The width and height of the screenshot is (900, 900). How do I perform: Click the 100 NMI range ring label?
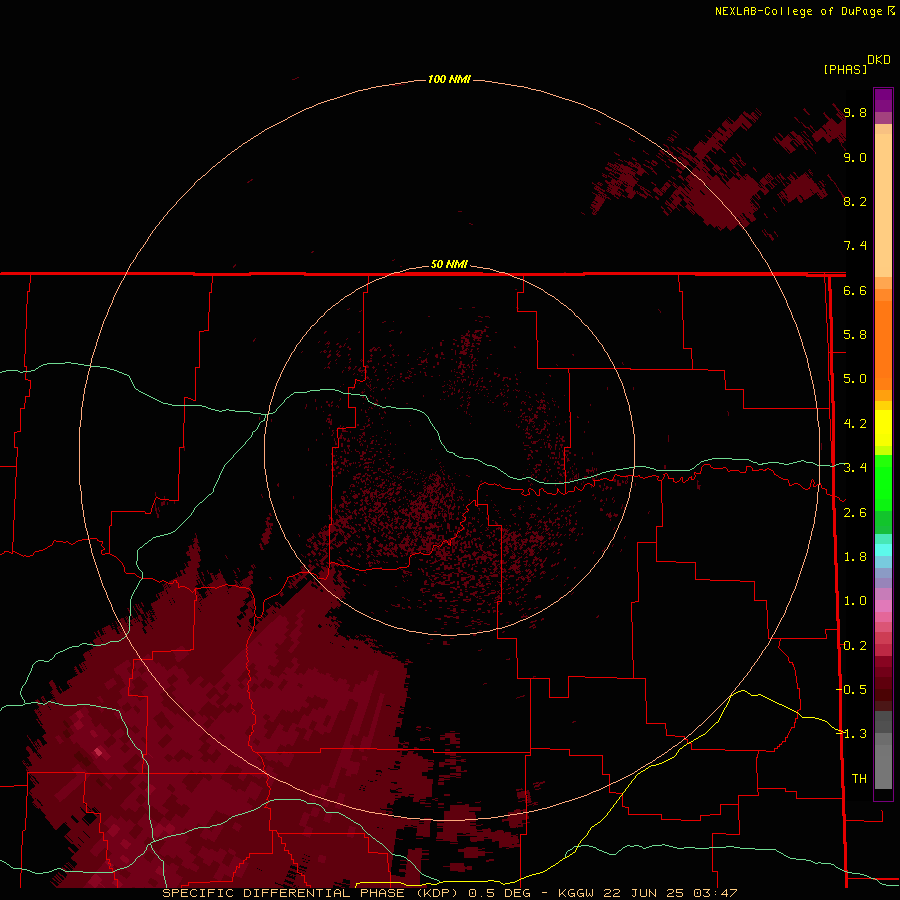coord(449,79)
